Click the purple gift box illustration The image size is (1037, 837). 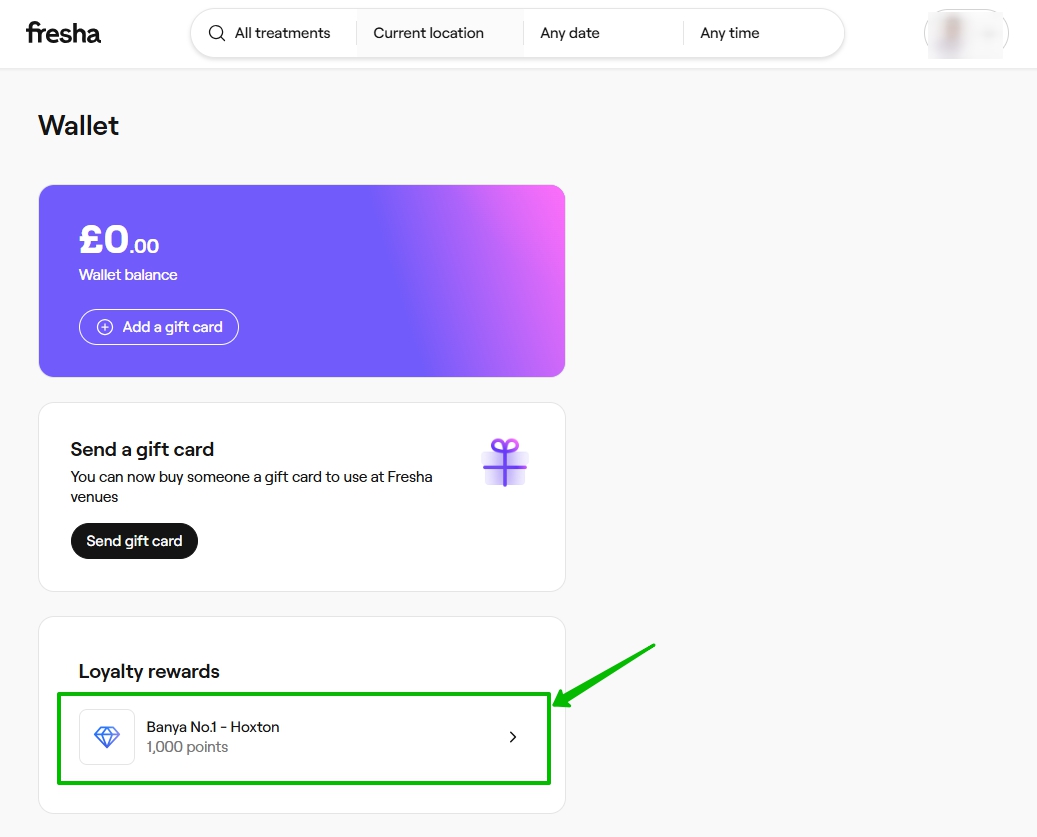click(x=505, y=462)
